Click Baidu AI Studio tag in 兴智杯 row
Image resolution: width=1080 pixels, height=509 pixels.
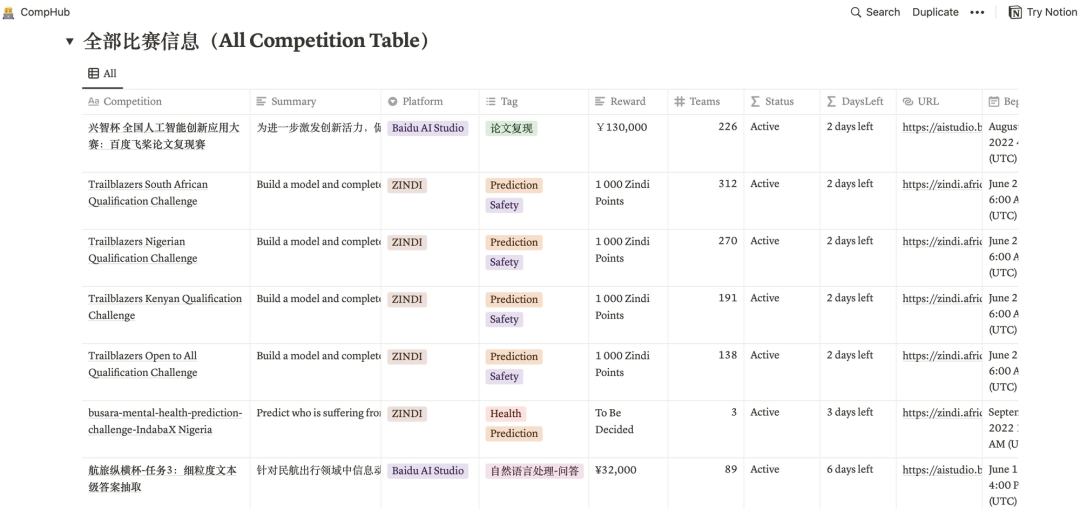pyautogui.click(x=428, y=128)
